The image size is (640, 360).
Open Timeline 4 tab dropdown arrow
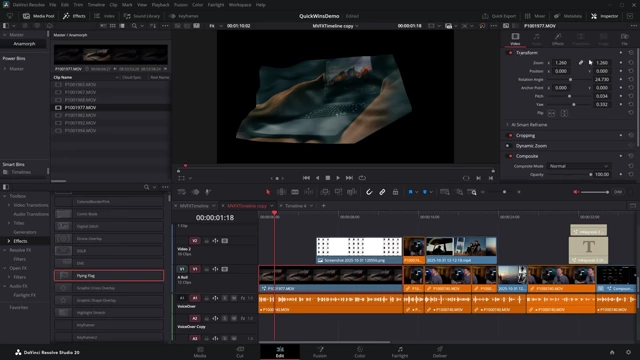pyautogui.click(x=311, y=206)
